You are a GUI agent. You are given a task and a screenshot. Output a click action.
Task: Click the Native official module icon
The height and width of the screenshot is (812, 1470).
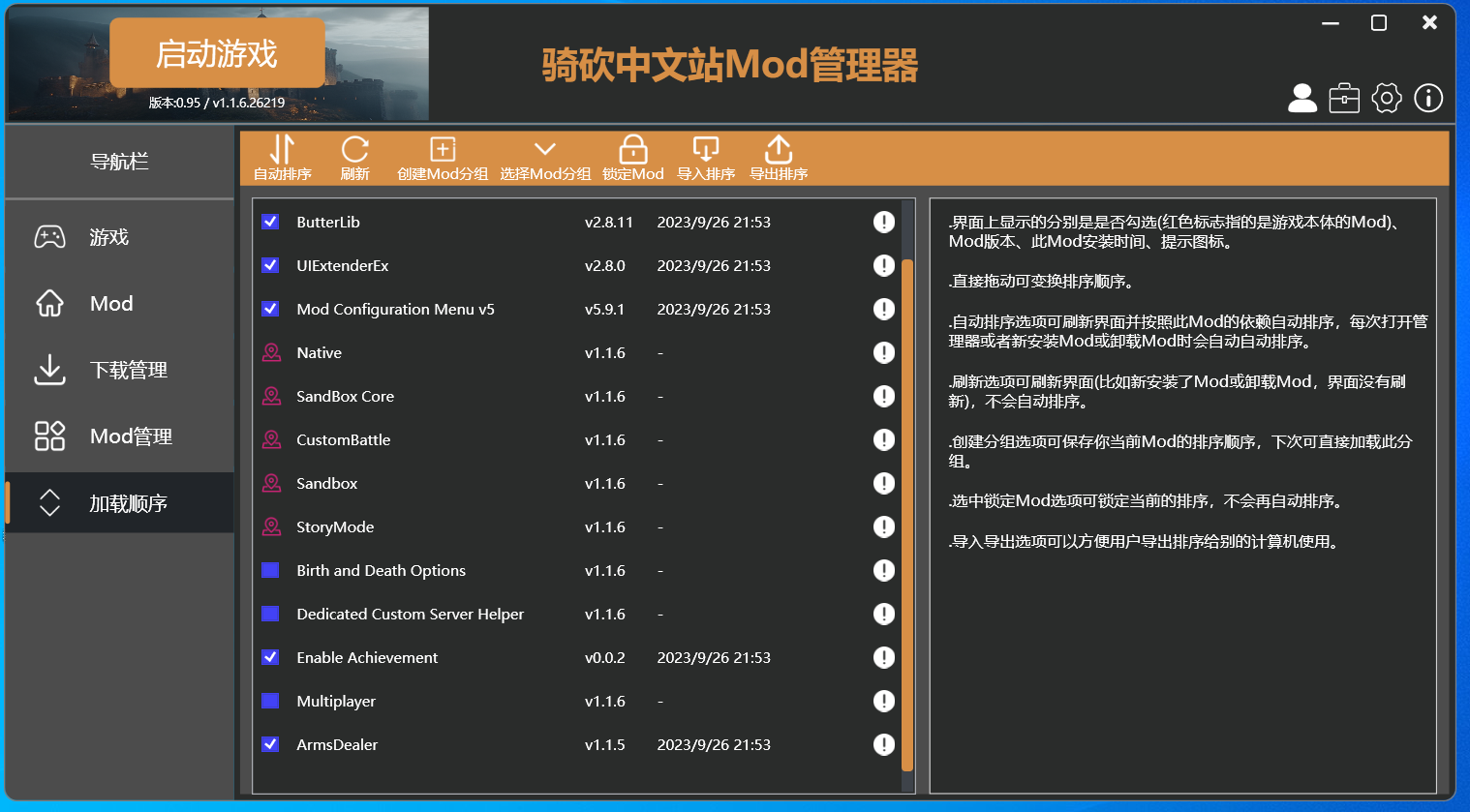(x=272, y=352)
